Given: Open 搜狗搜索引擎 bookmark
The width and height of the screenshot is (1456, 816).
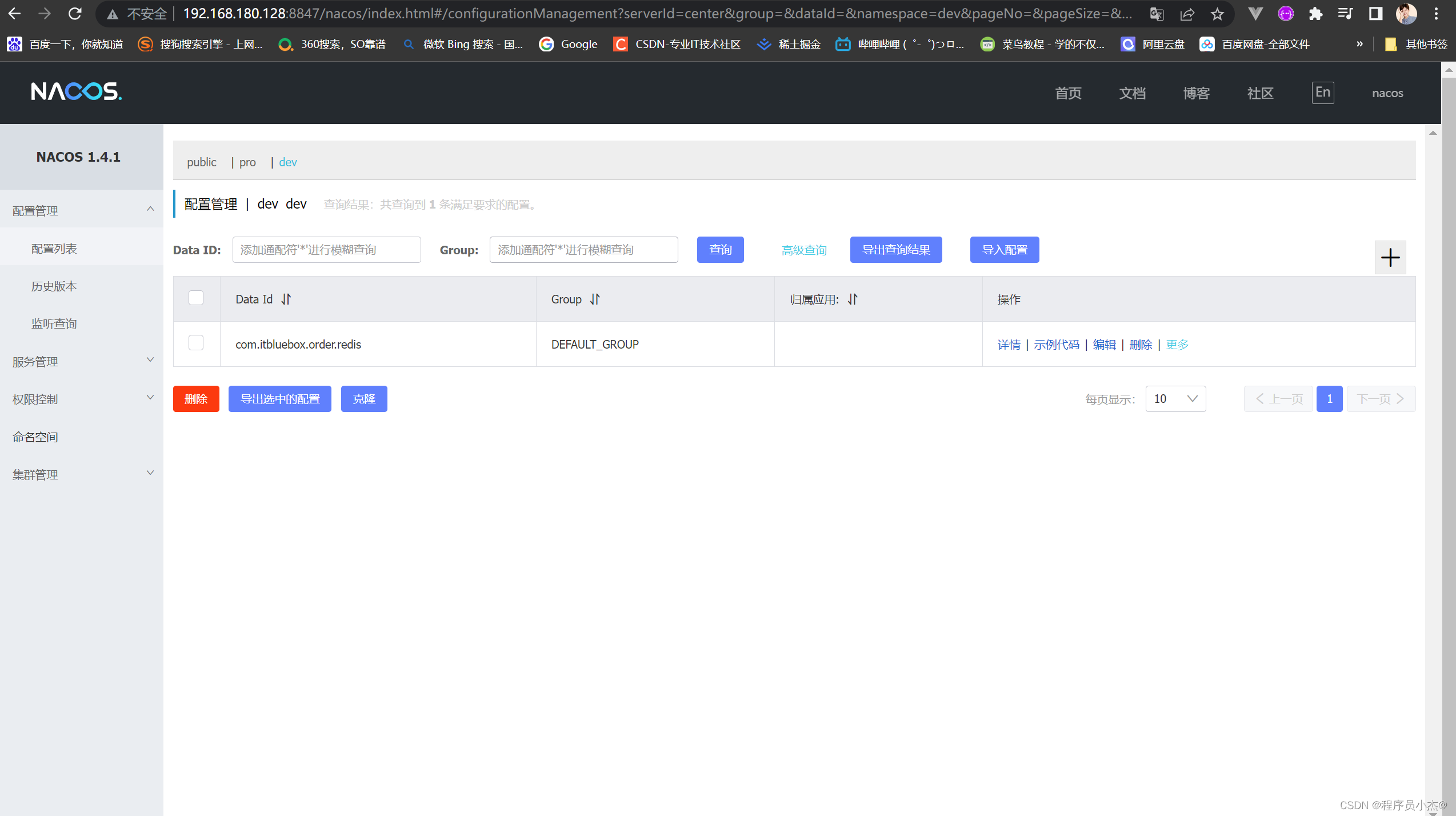Looking at the screenshot, I should [x=201, y=44].
